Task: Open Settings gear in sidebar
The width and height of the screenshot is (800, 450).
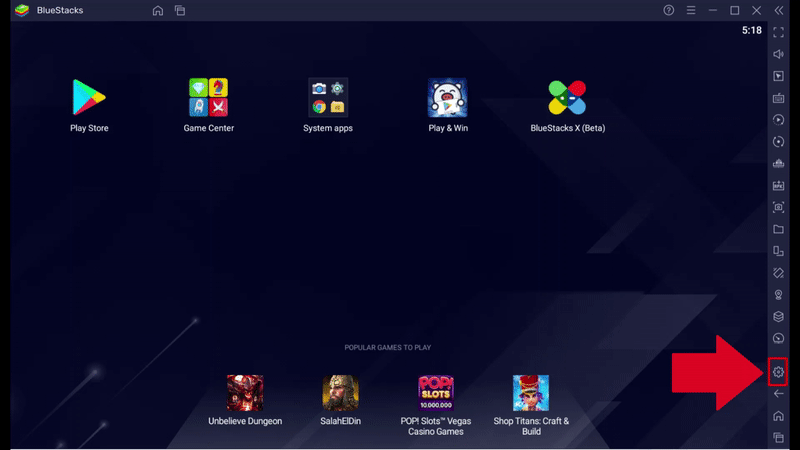Action: [x=778, y=372]
